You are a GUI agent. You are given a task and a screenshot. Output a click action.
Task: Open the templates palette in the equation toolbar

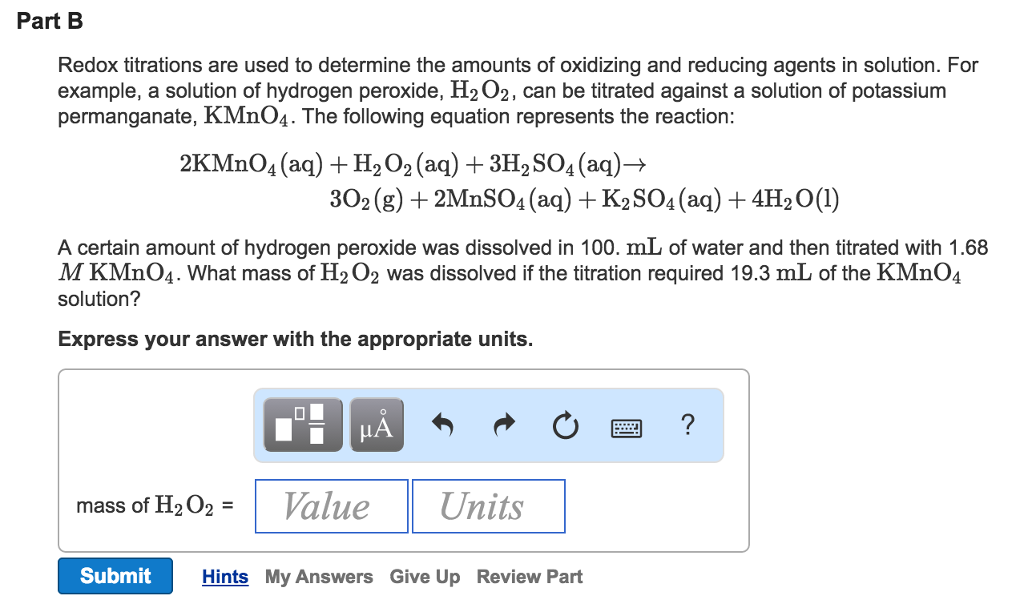tap(301, 424)
